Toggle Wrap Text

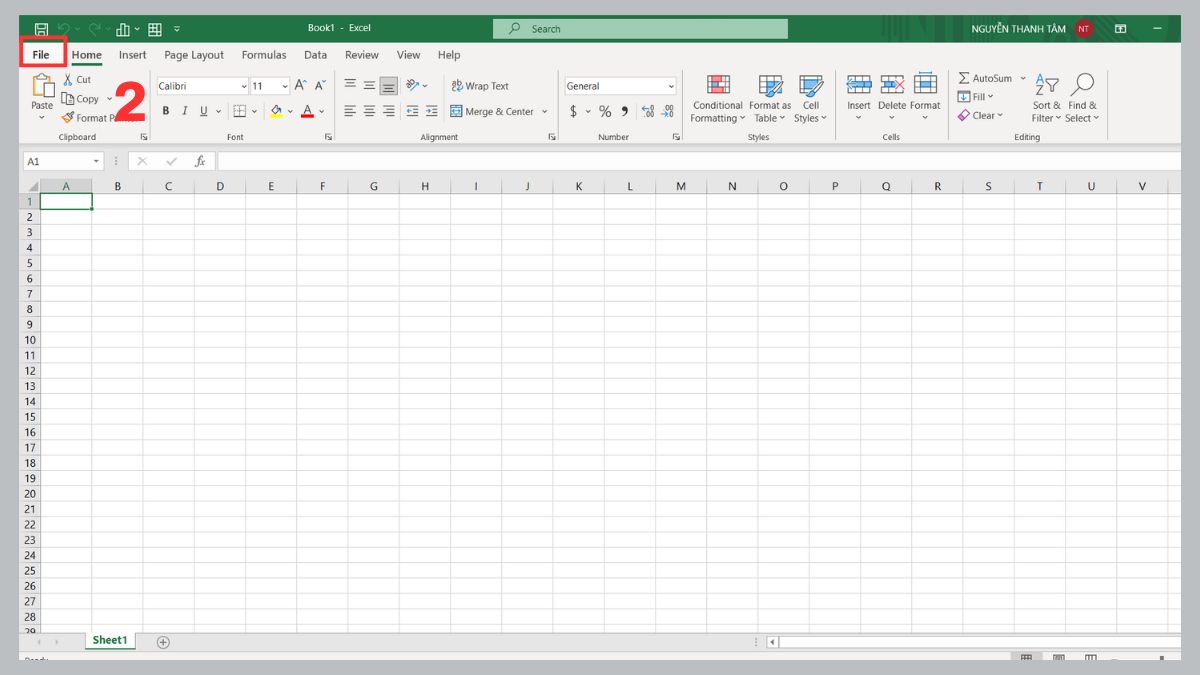480,86
